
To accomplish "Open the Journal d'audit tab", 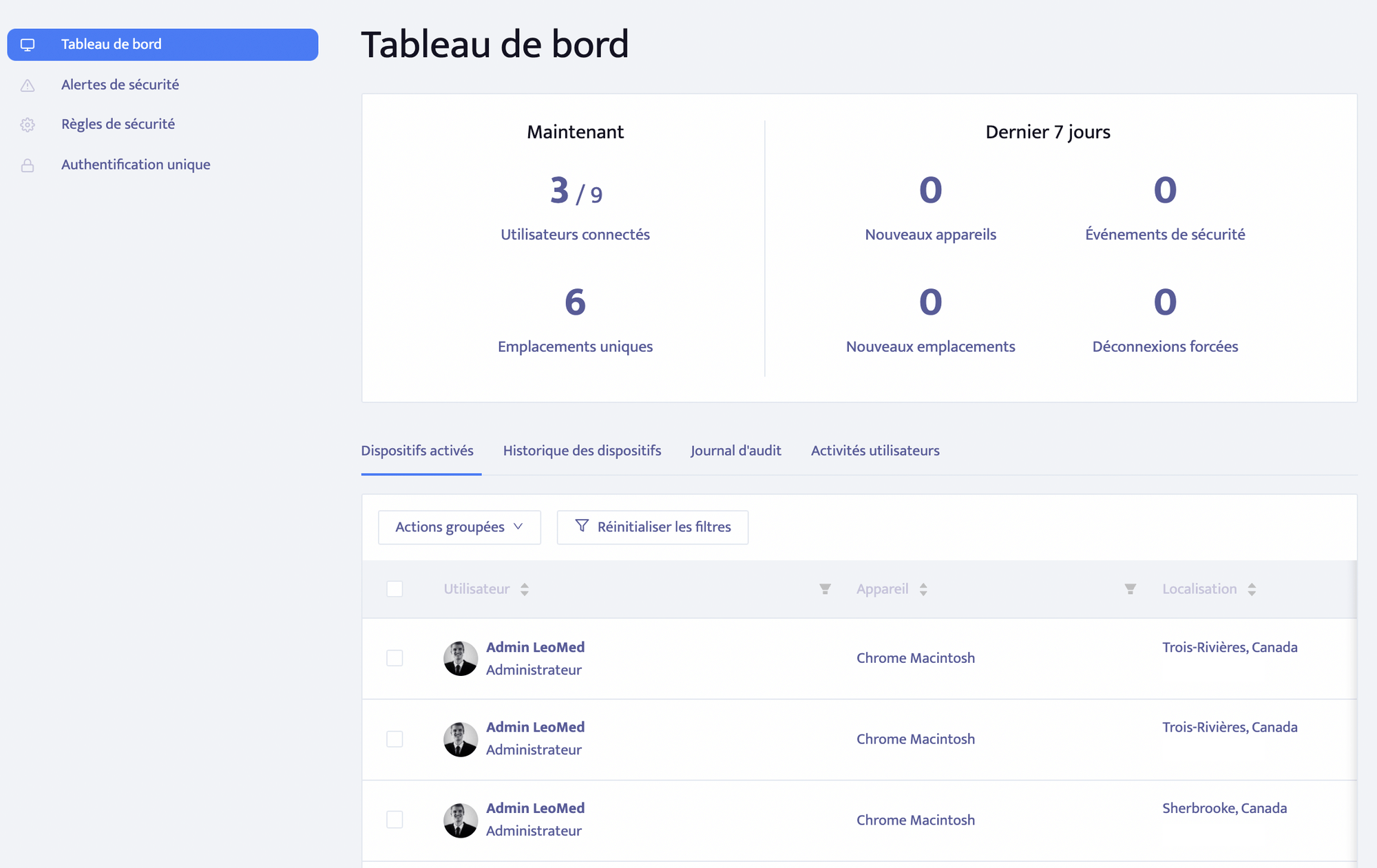I will 735,451.
